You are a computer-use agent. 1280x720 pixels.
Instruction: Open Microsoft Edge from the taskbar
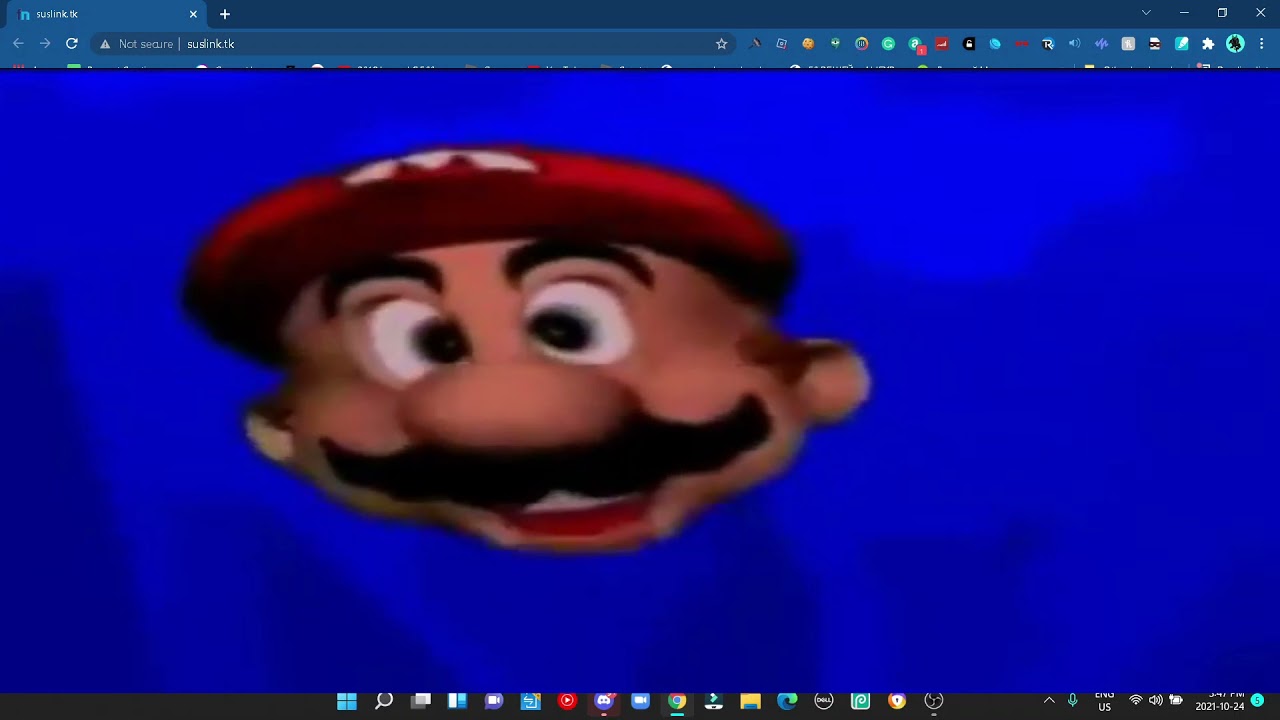(787, 701)
